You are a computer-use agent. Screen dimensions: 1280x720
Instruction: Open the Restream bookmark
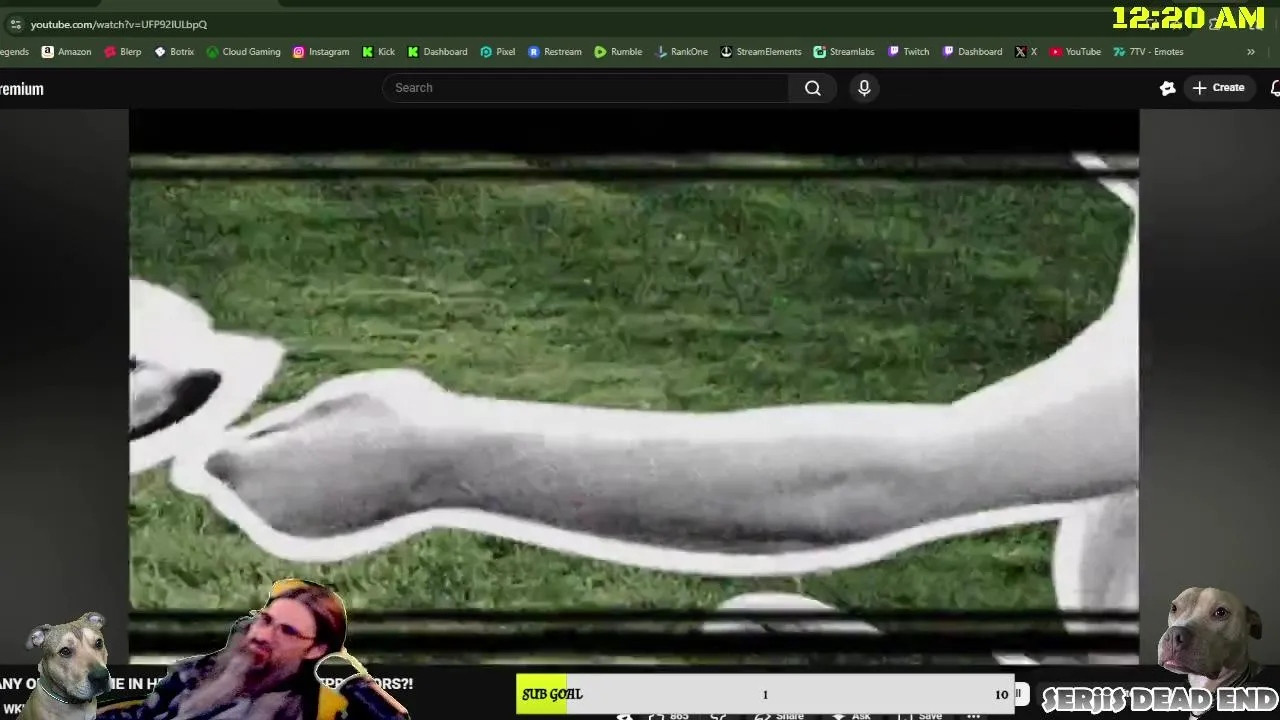tap(555, 52)
